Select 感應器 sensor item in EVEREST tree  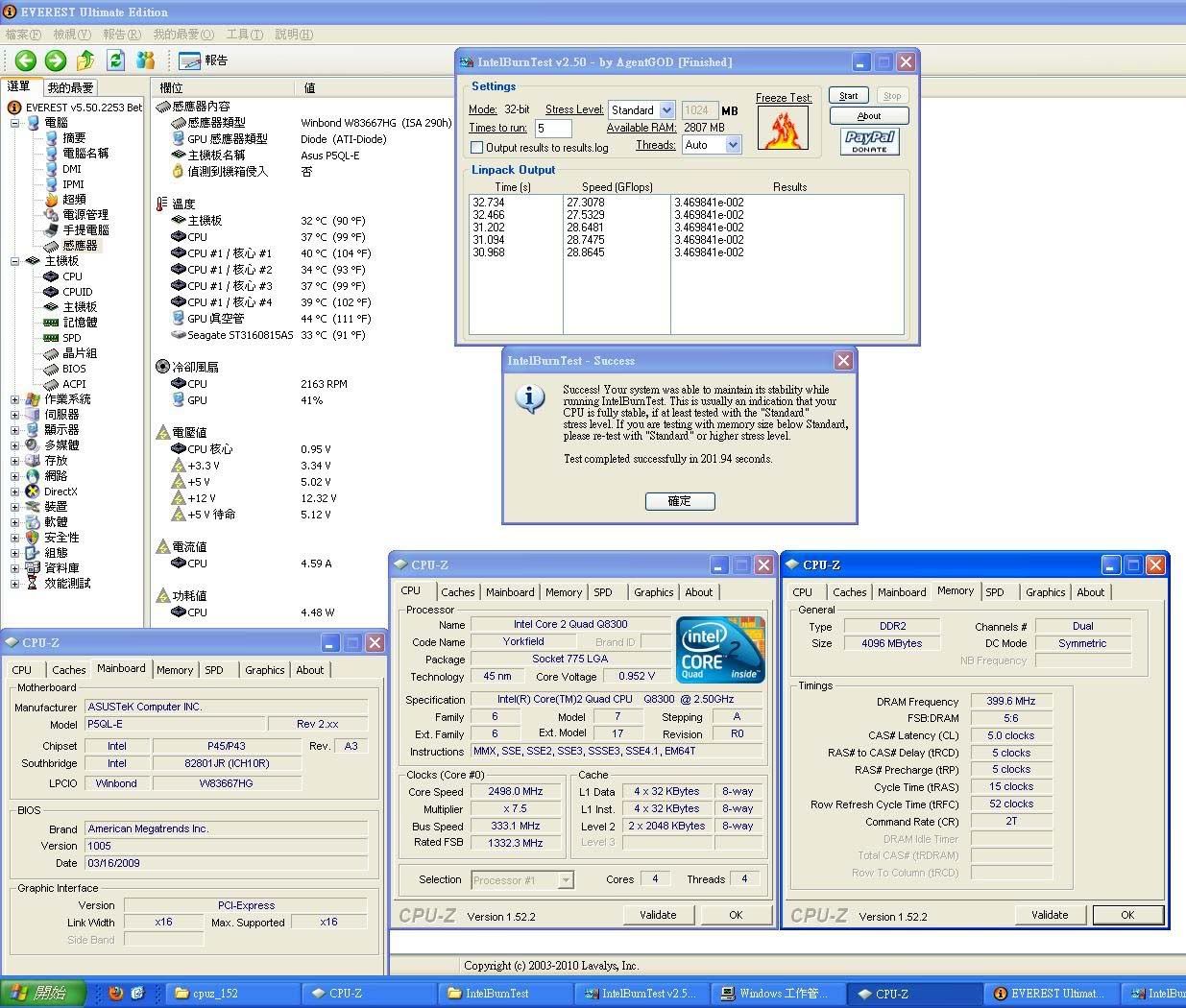(x=80, y=246)
